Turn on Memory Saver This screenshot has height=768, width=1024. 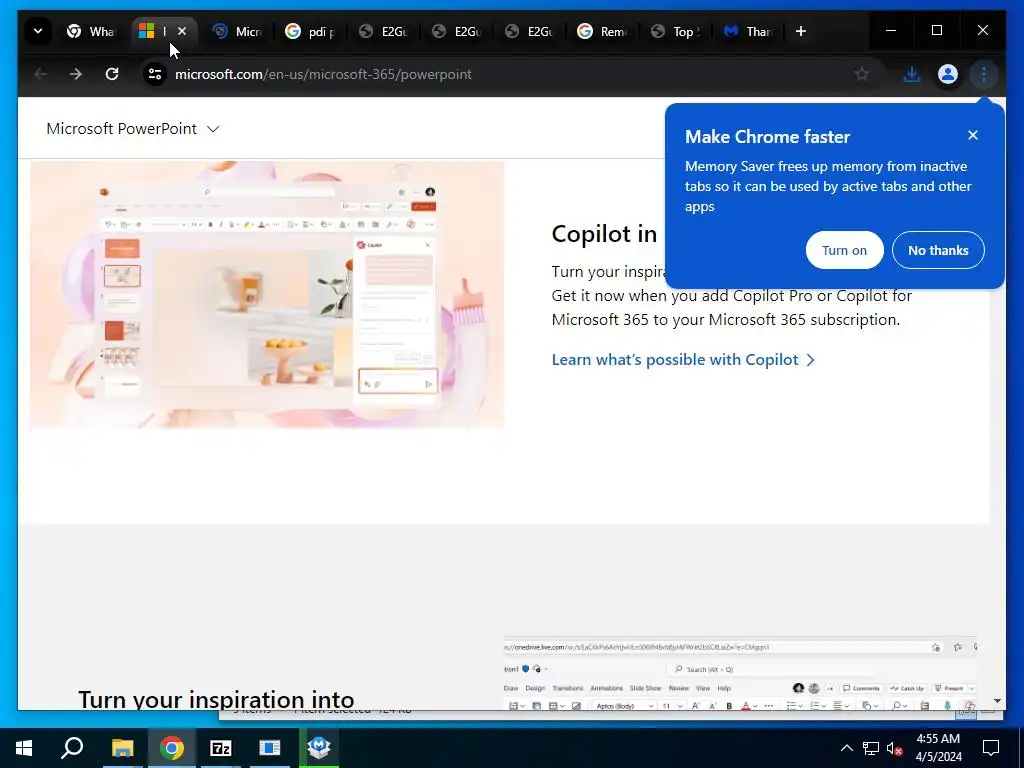coord(844,250)
